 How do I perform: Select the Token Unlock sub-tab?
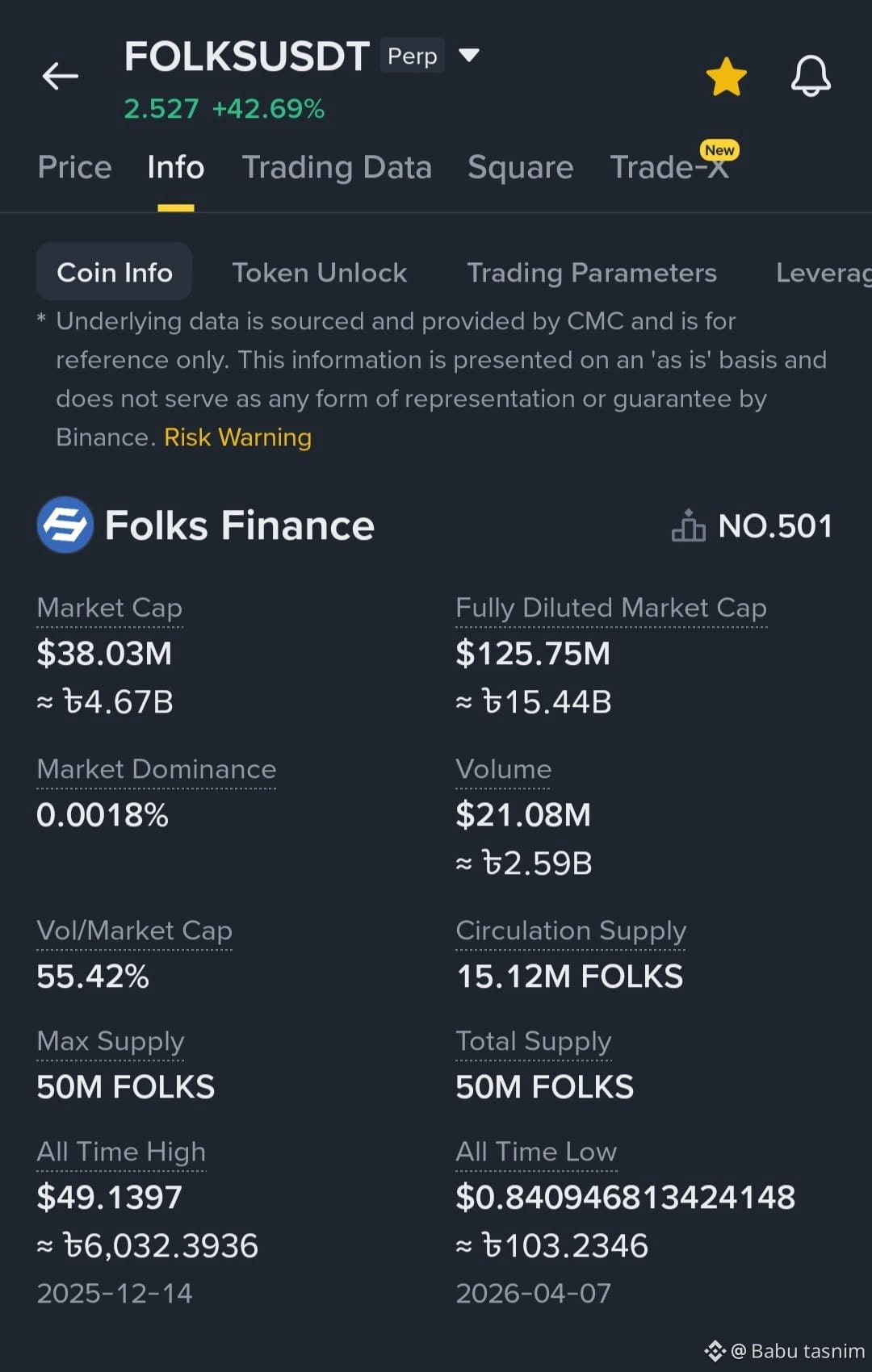[x=320, y=273]
